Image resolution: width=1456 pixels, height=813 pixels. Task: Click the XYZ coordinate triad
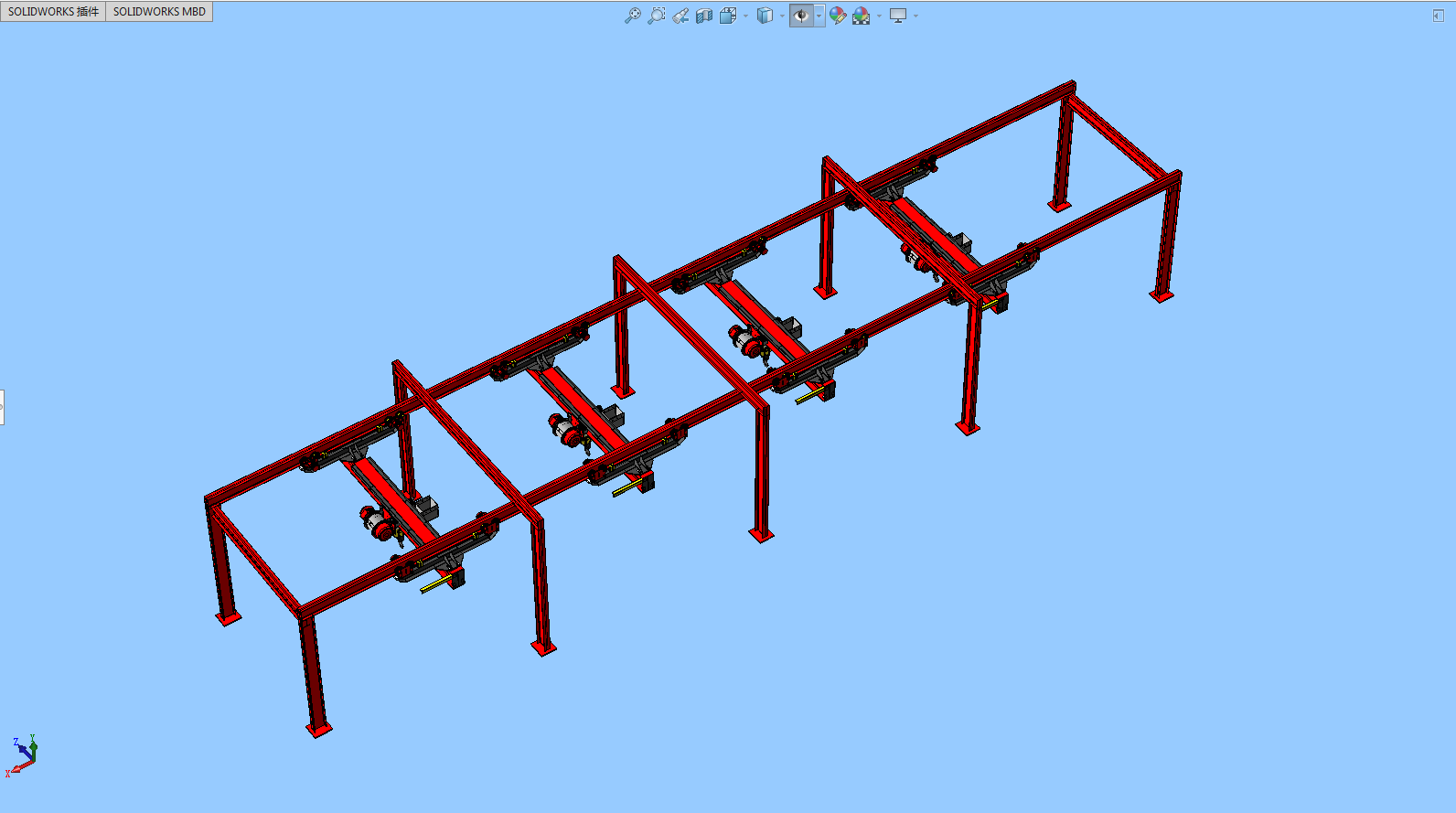tap(22, 755)
